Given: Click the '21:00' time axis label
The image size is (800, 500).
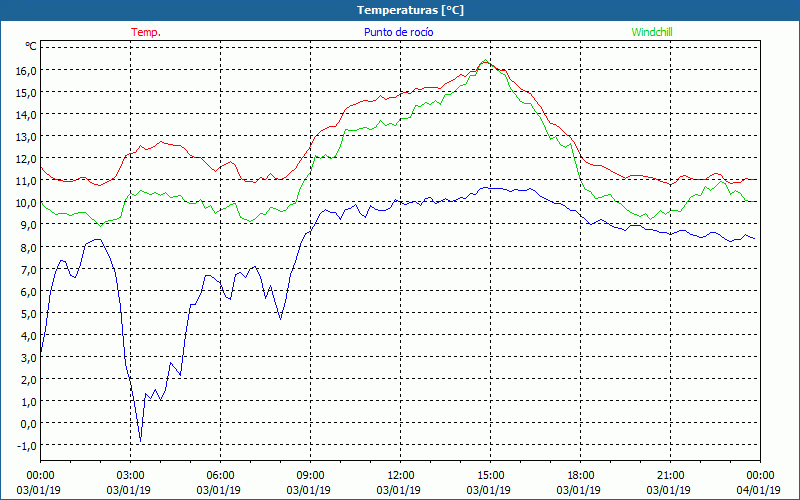Looking at the screenshot, I should 670,476.
